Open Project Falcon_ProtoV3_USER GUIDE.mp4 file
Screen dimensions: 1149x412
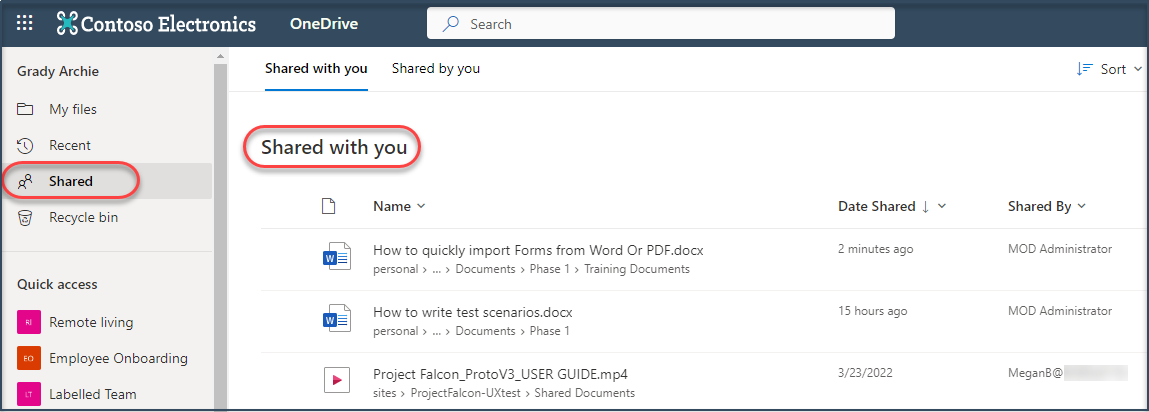pyautogui.click(x=500, y=374)
